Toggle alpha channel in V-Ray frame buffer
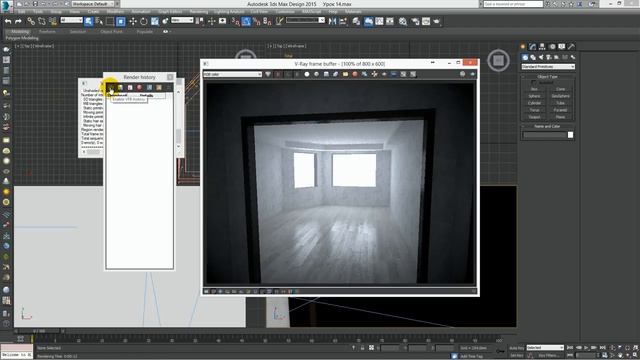Screen dimensions: 640x360 click(307, 74)
